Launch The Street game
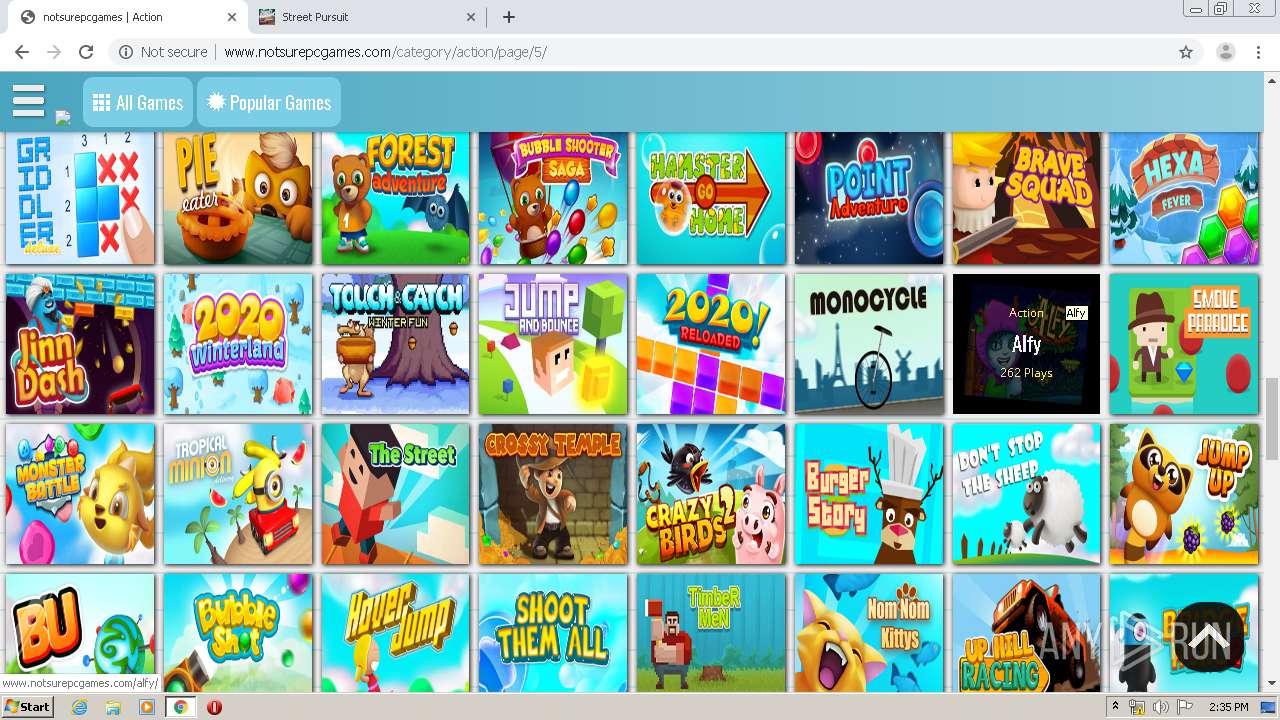 click(x=395, y=494)
